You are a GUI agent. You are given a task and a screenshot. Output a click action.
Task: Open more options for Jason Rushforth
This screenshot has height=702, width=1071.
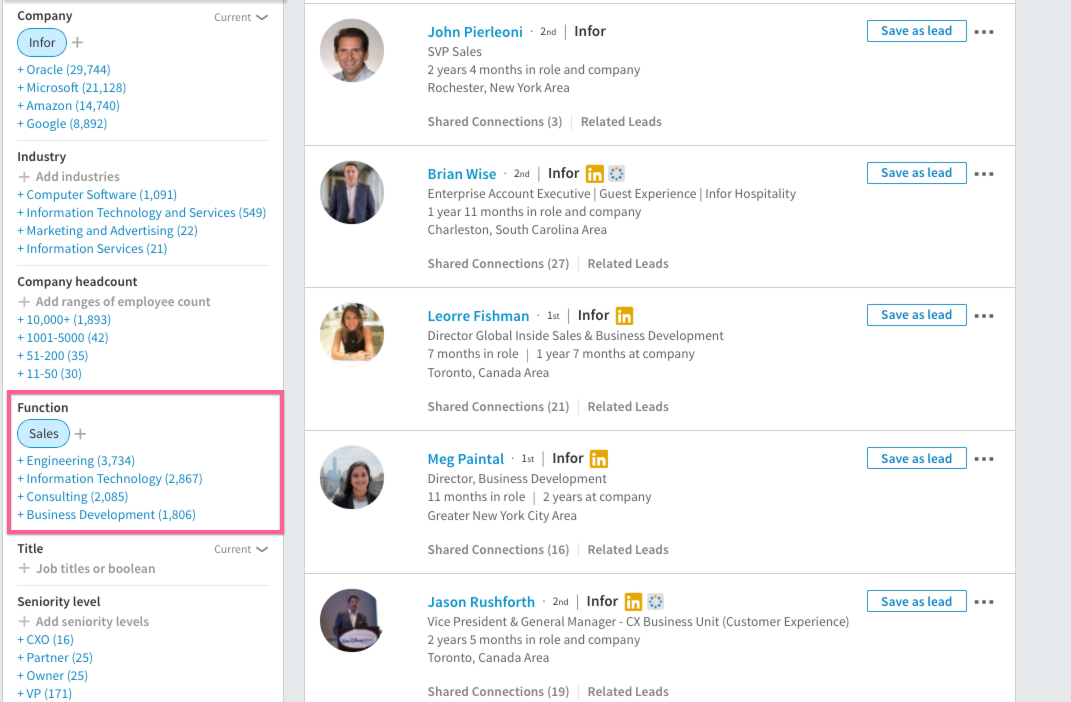(x=984, y=602)
